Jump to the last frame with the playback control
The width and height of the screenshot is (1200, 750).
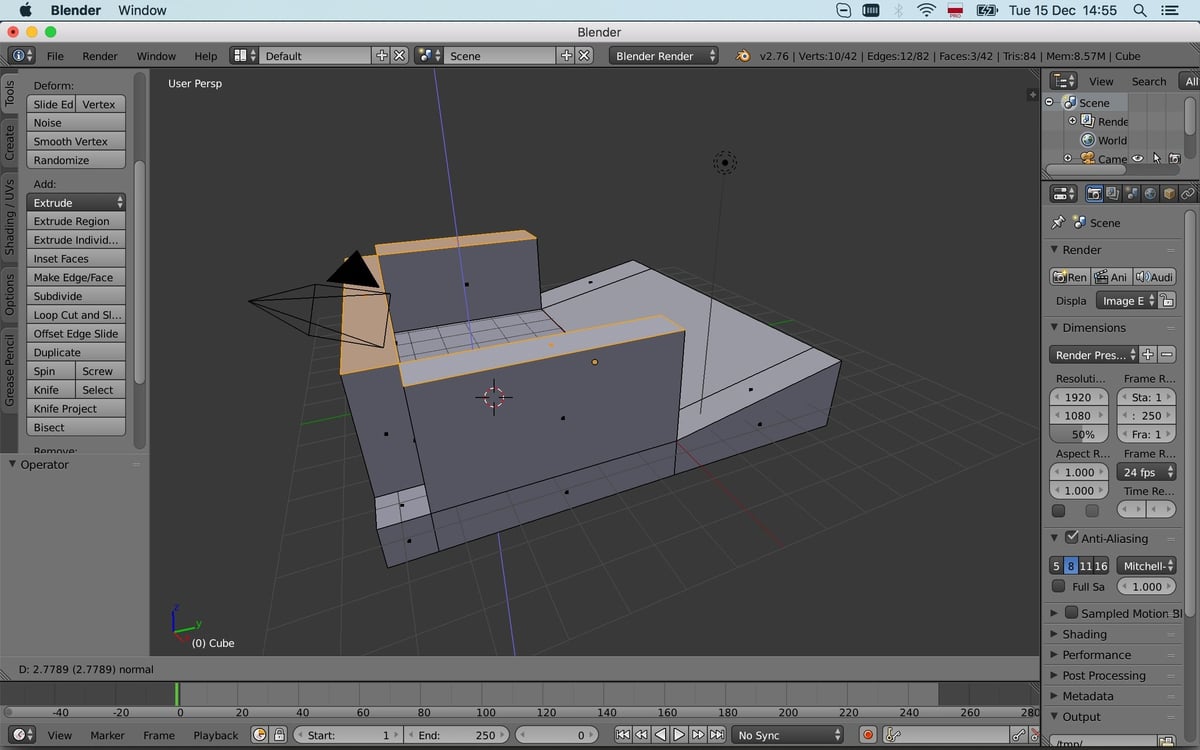(x=719, y=735)
